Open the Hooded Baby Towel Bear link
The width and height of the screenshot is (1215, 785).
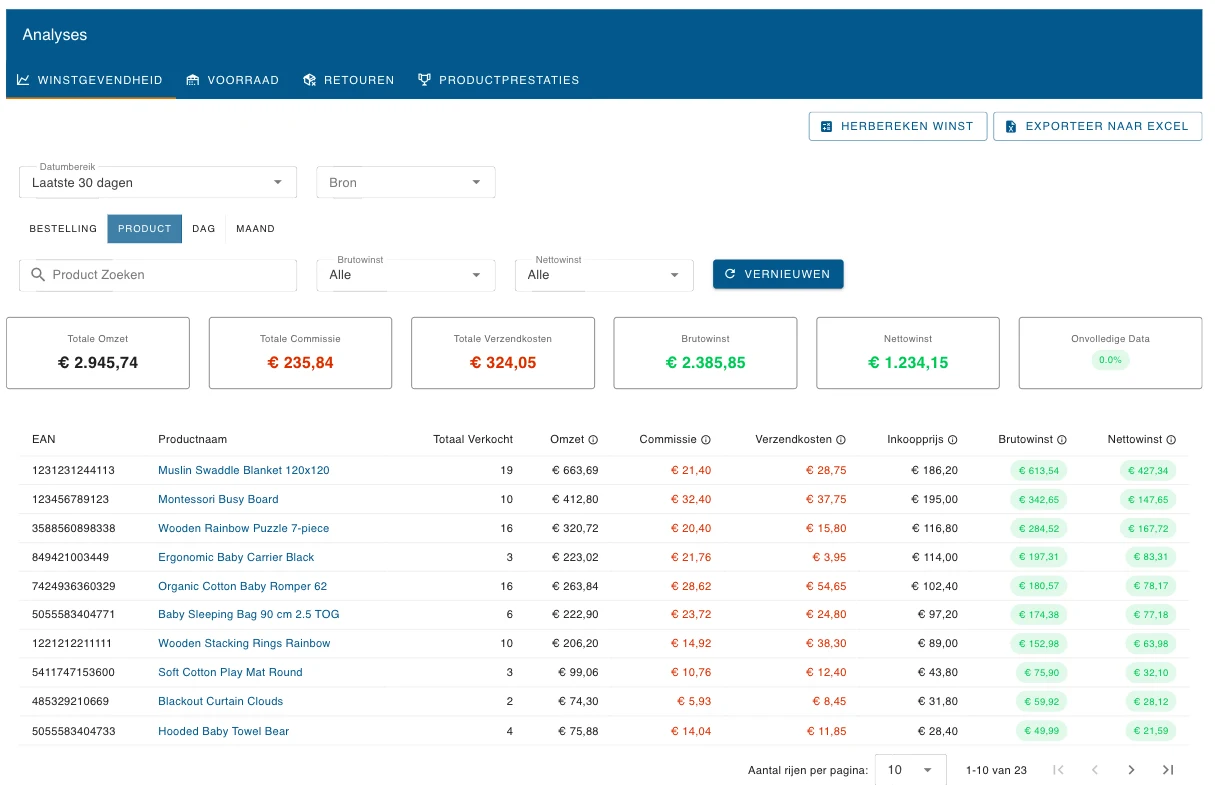tap(223, 731)
